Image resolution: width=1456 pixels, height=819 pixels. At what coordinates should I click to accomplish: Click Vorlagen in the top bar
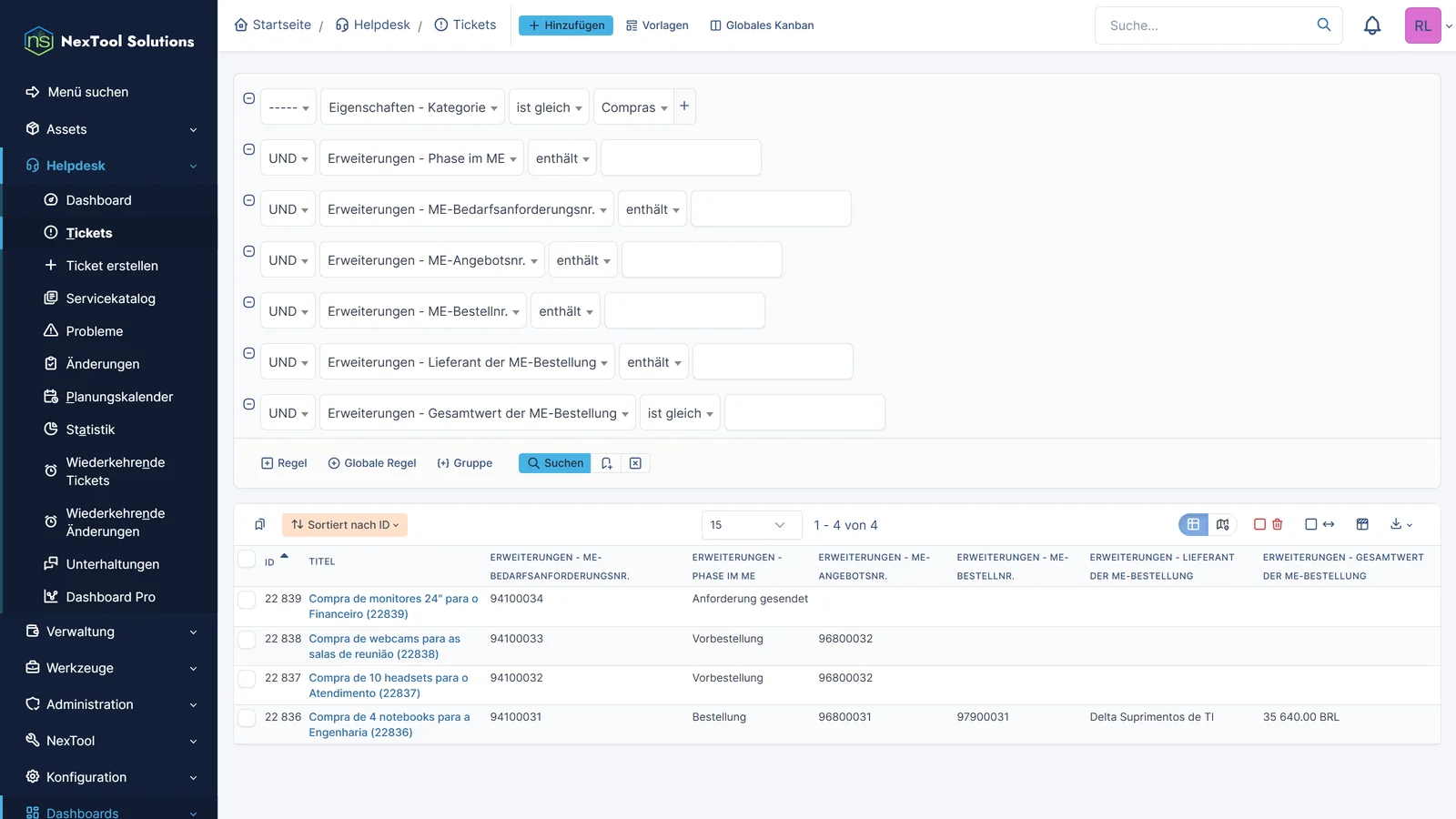(657, 25)
